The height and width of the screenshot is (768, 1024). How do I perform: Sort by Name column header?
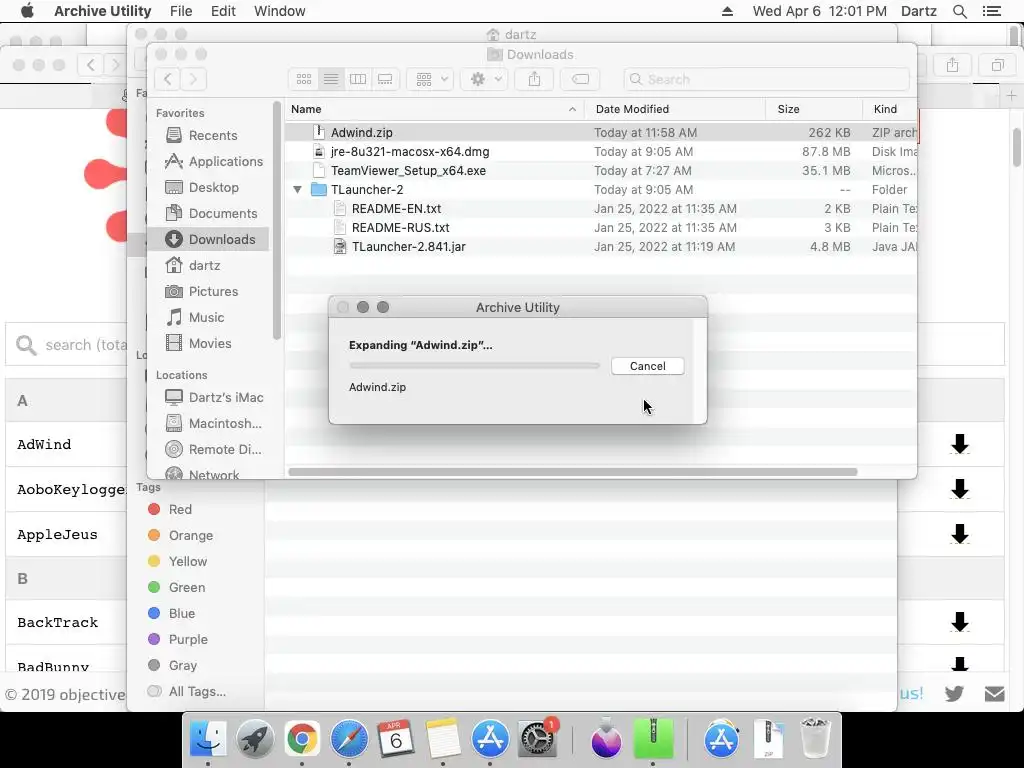tap(434, 109)
